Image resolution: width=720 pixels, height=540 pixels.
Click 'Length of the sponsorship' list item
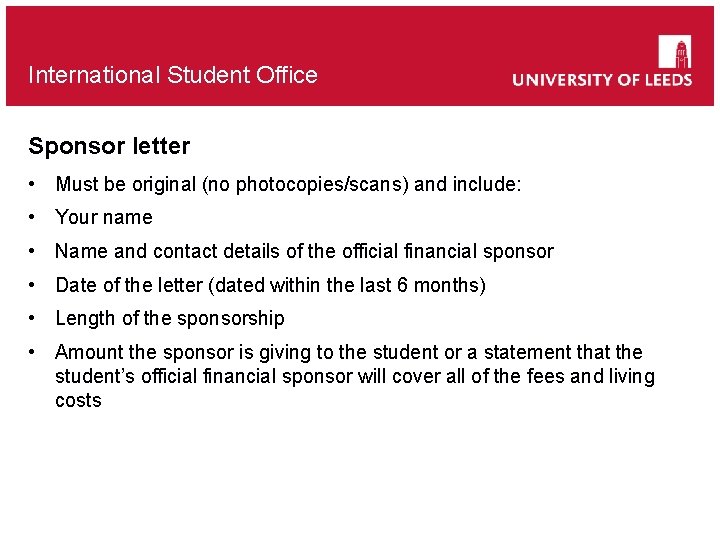click(x=170, y=318)
